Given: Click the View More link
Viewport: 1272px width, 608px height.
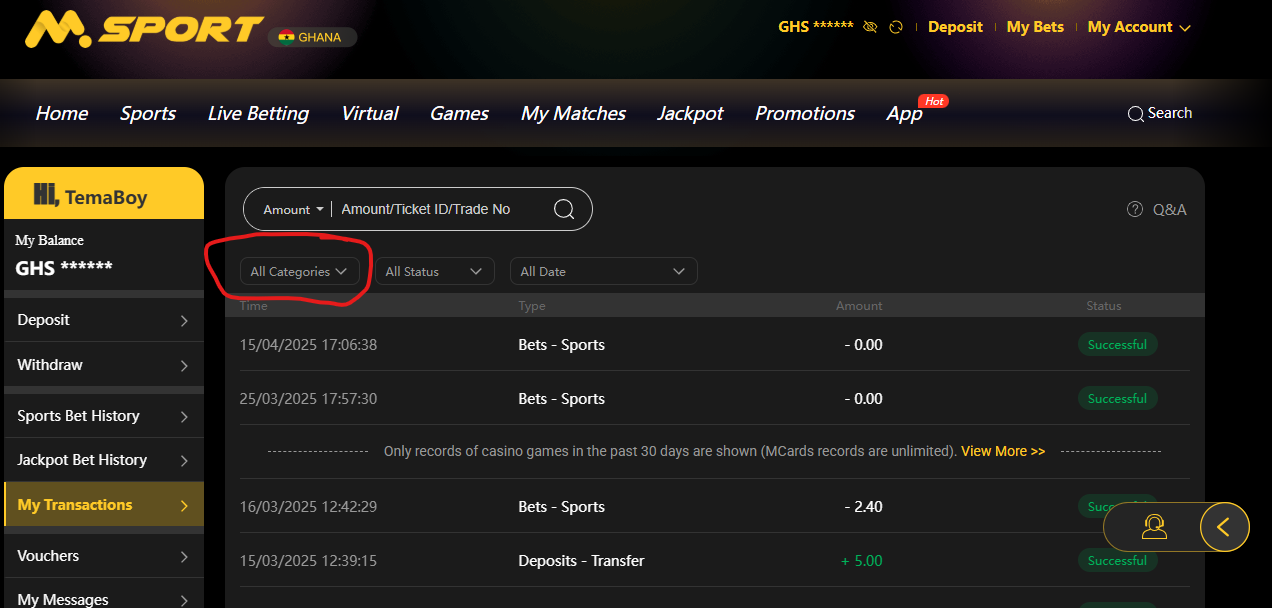Looking at the screenshot, I should coord(1002,451).
